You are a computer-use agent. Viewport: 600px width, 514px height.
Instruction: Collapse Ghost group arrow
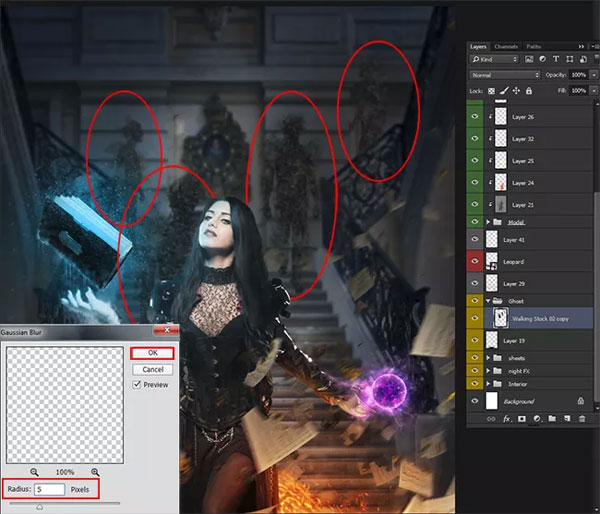(x=488, y=301)
